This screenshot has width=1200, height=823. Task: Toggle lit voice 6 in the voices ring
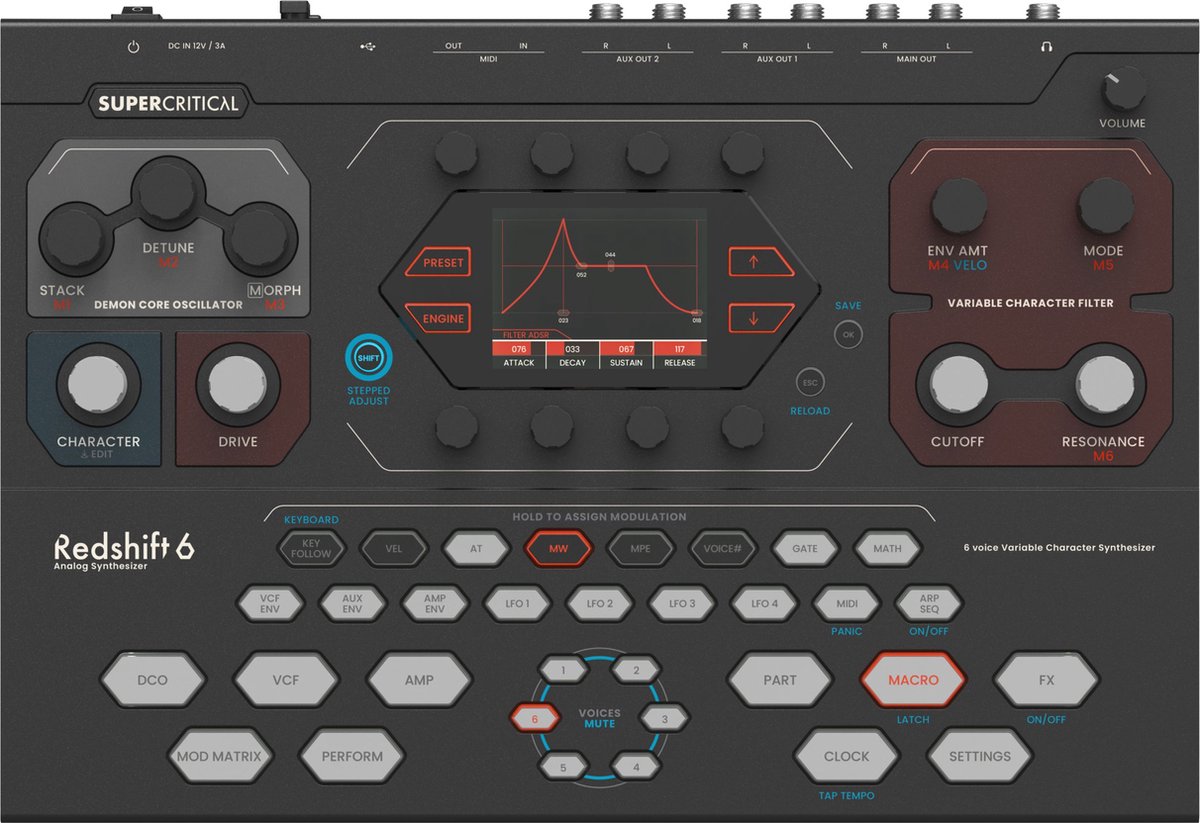[x=535, y=718]
